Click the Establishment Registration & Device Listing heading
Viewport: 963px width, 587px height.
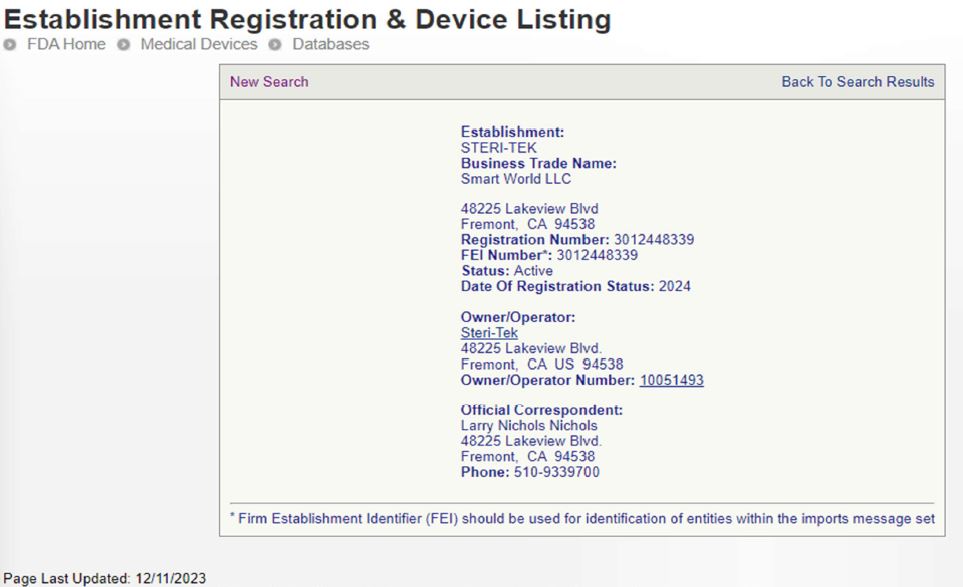(307, 19)
